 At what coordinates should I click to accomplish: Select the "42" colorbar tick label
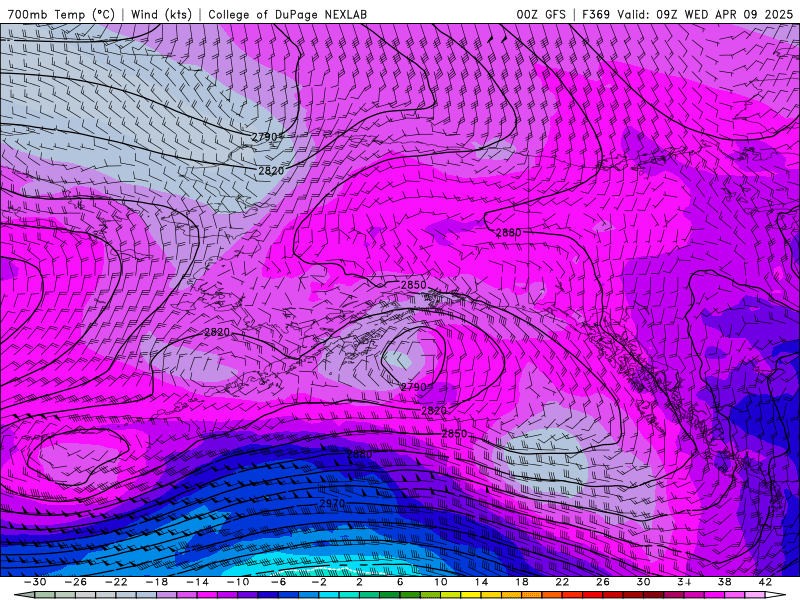tap(765, 582)
